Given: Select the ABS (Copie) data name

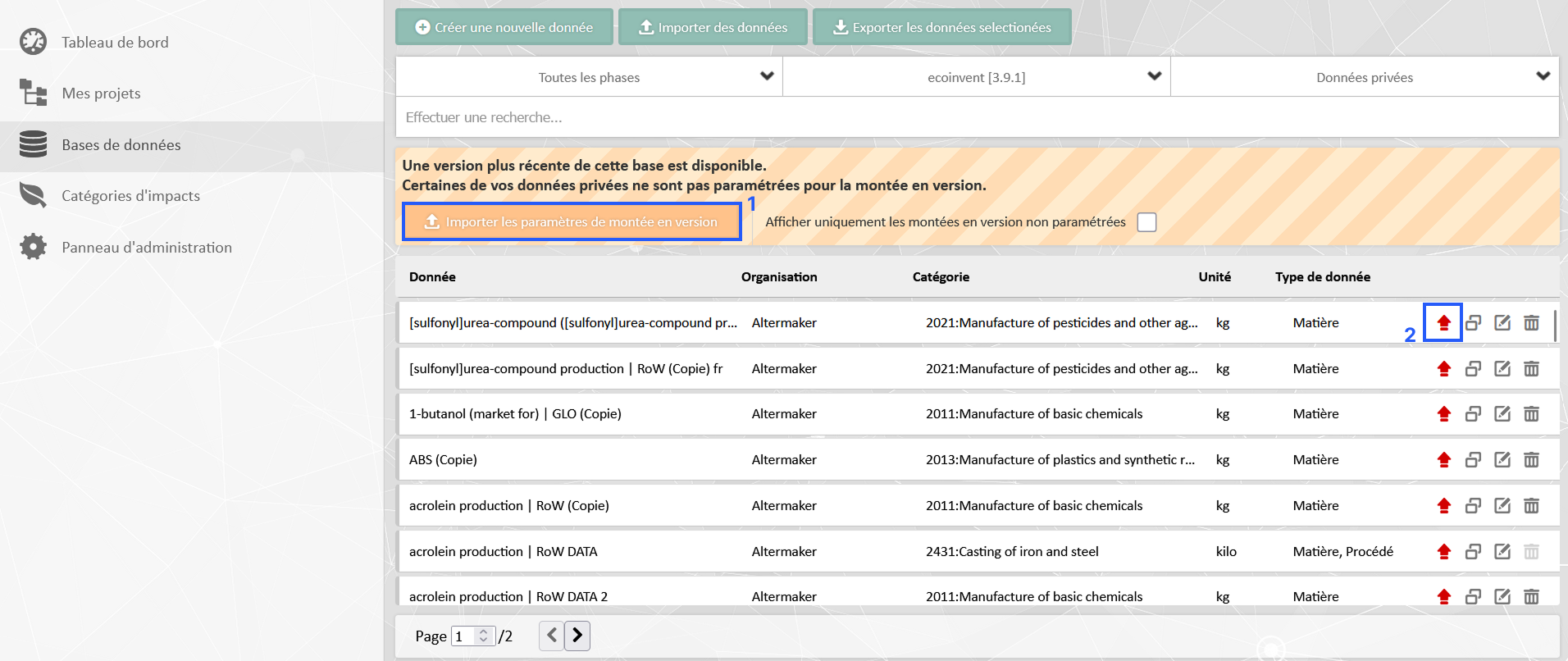Looking at the screenshot, I should coord(443,459).
